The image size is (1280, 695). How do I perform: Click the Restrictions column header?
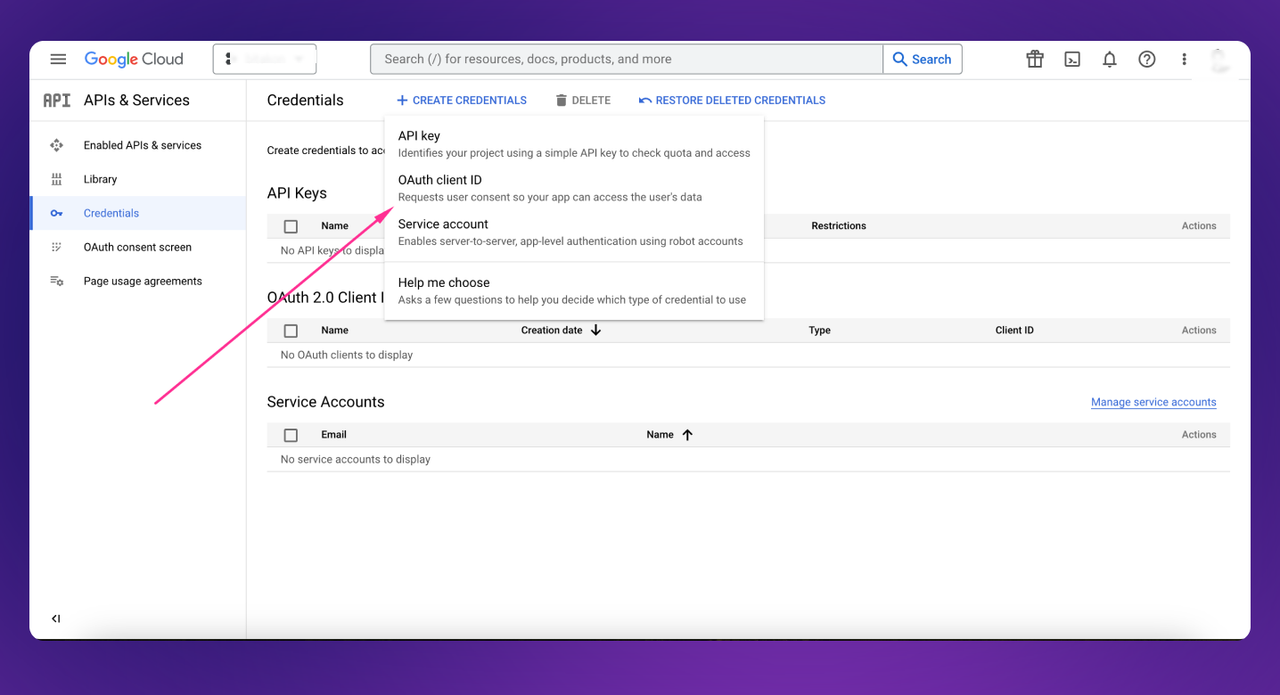(839, 226)
